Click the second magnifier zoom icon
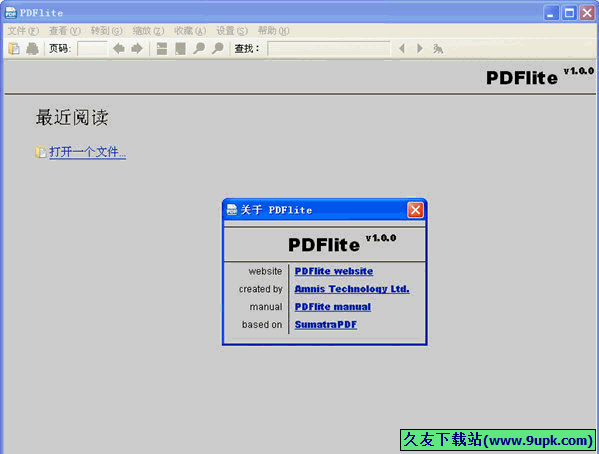The width and height of the screenshot is (599, 454). tap(218, 49)
